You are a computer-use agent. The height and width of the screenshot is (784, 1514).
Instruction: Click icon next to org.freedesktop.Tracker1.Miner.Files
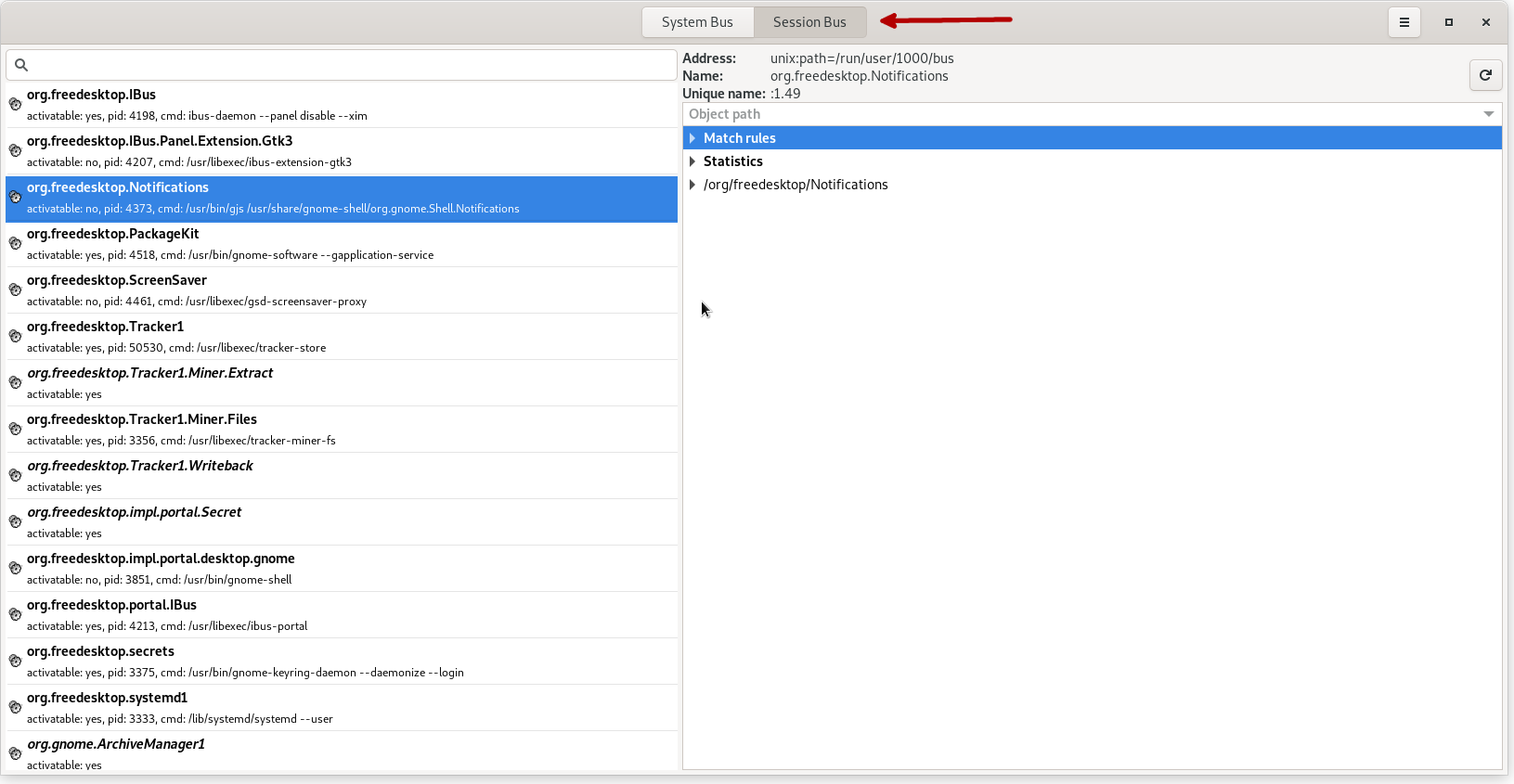pos(16,429)
